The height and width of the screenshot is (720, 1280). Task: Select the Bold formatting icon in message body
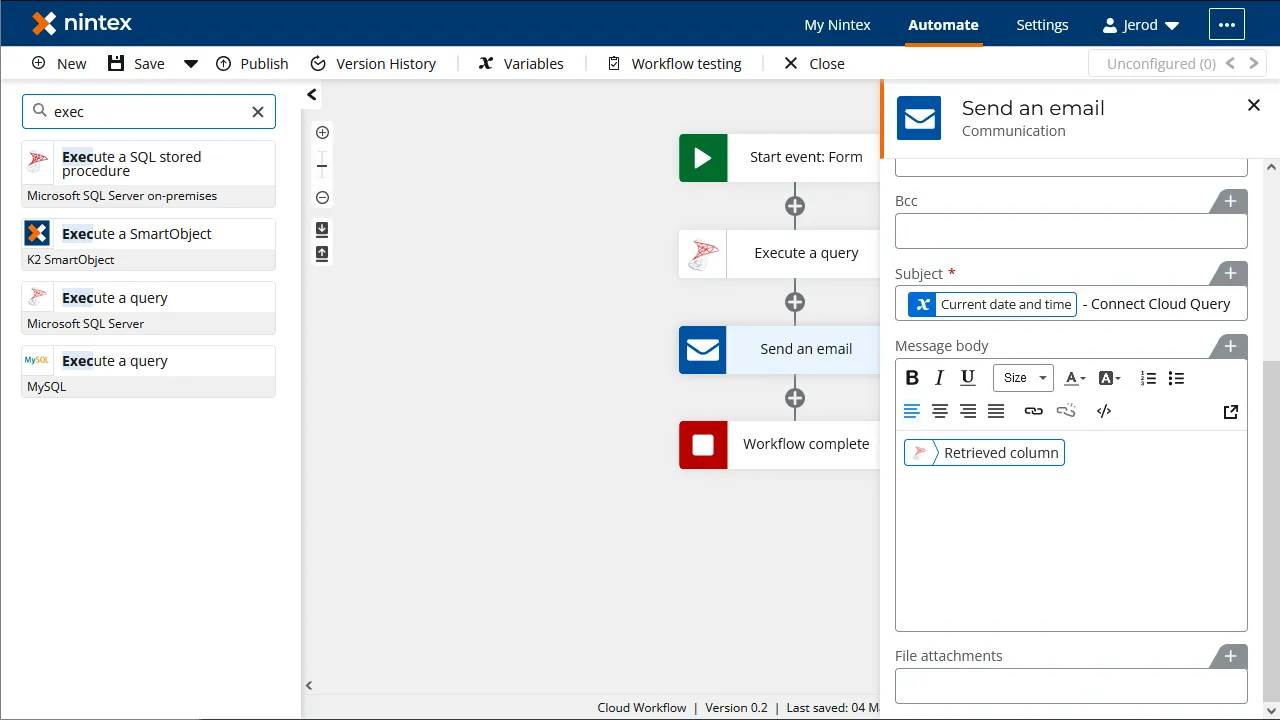click(x=912, y=377)
